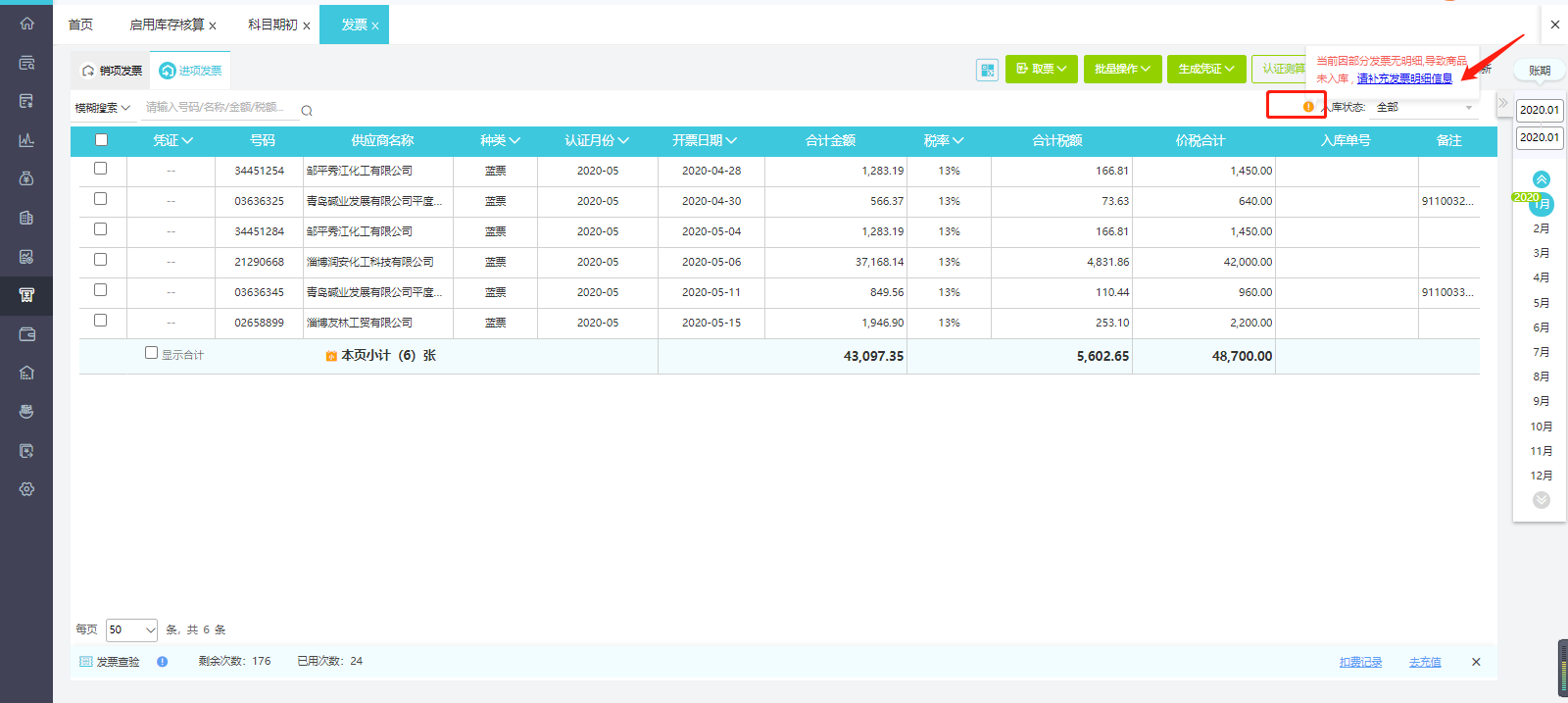Screen dimensions: 1568x703
Task: Open the money bag sidebar icon
Action: [26, 178]
